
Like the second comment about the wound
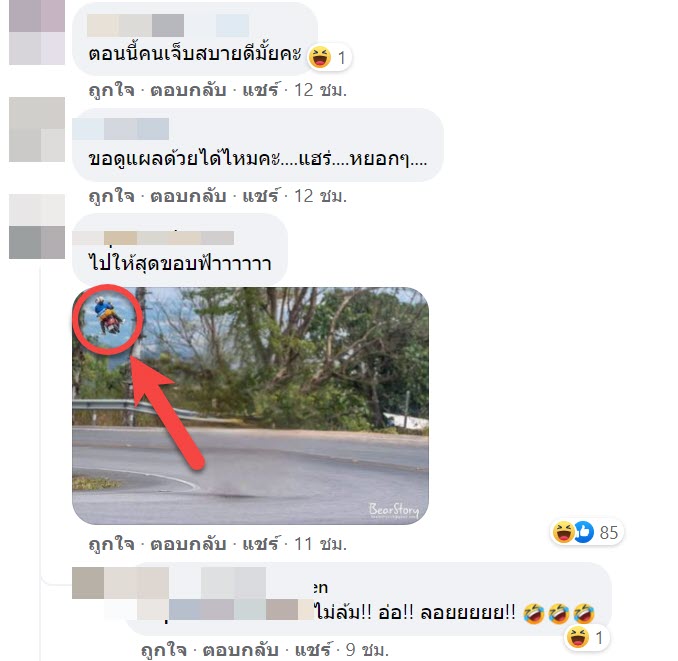coord(112,196)
